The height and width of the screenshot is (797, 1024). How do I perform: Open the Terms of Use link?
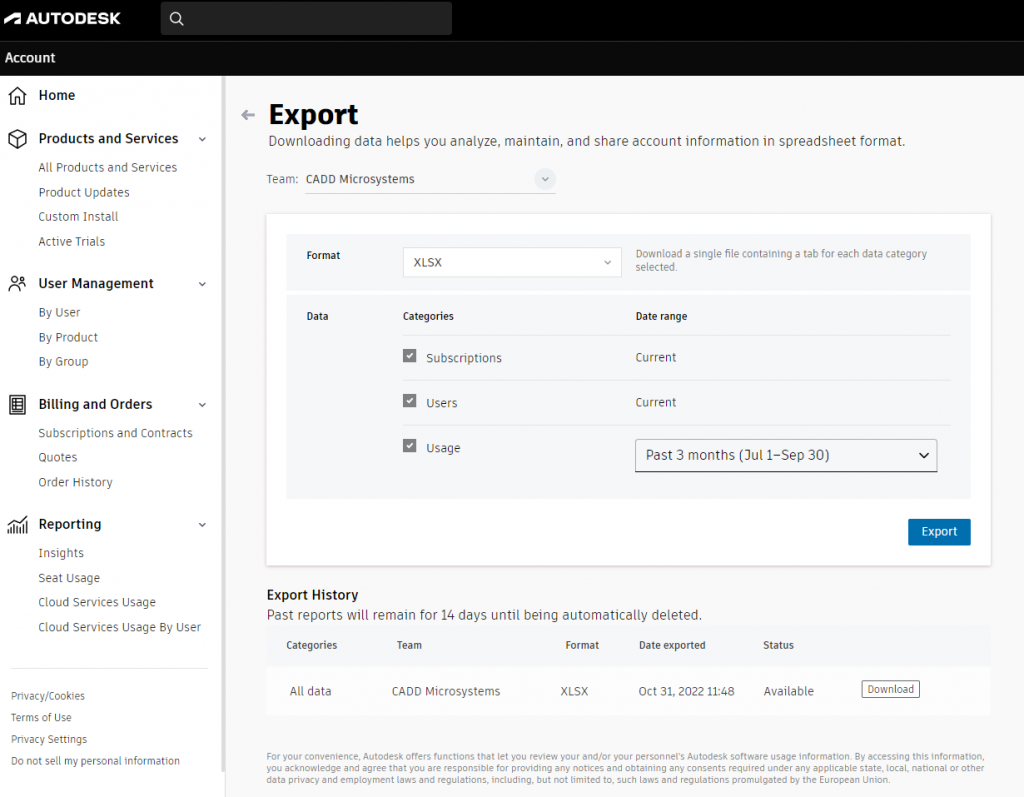[x=41, y=717]
